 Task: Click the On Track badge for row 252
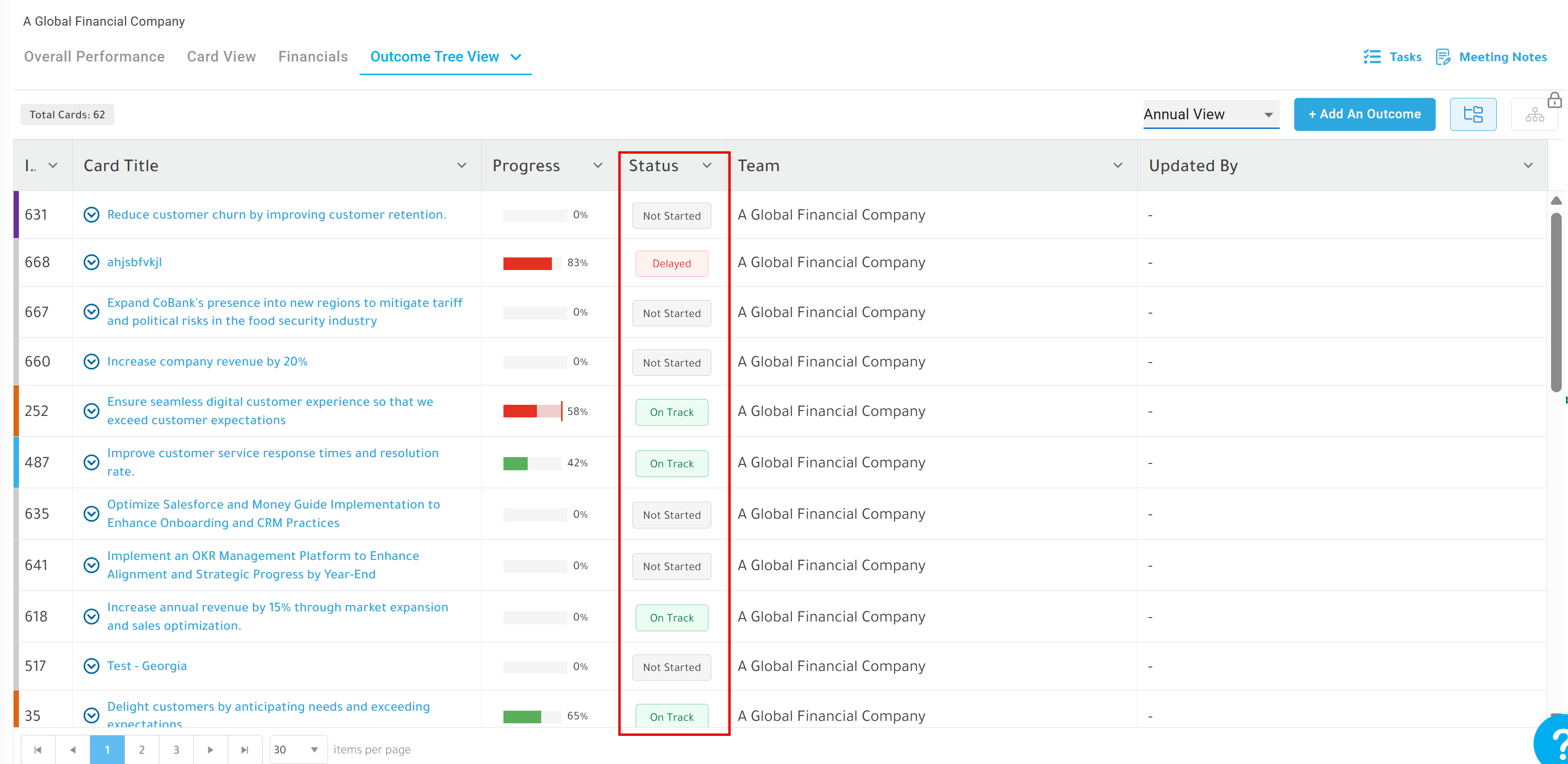pos(672,412)
